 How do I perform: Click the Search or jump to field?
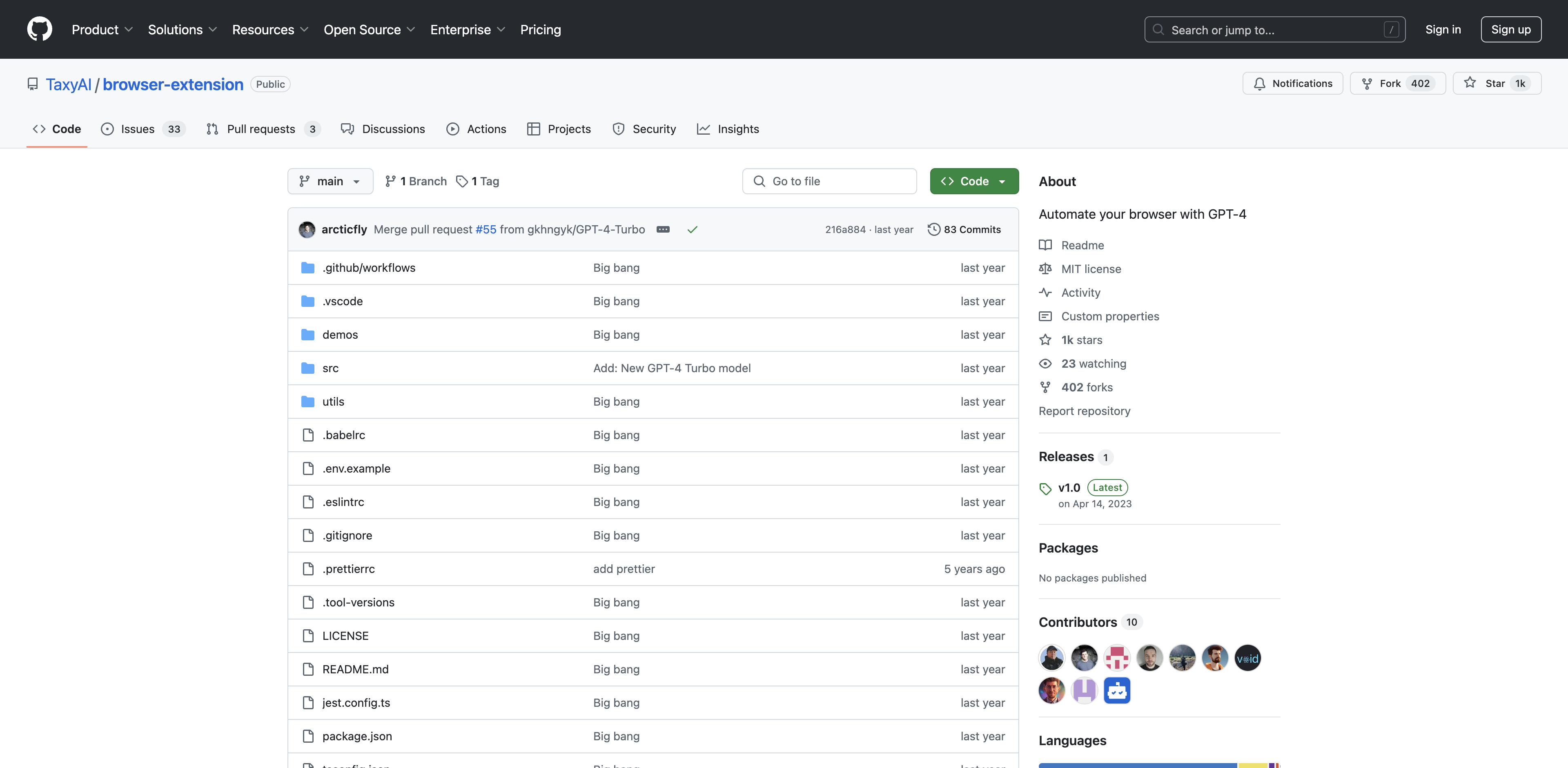(1274, 29)
